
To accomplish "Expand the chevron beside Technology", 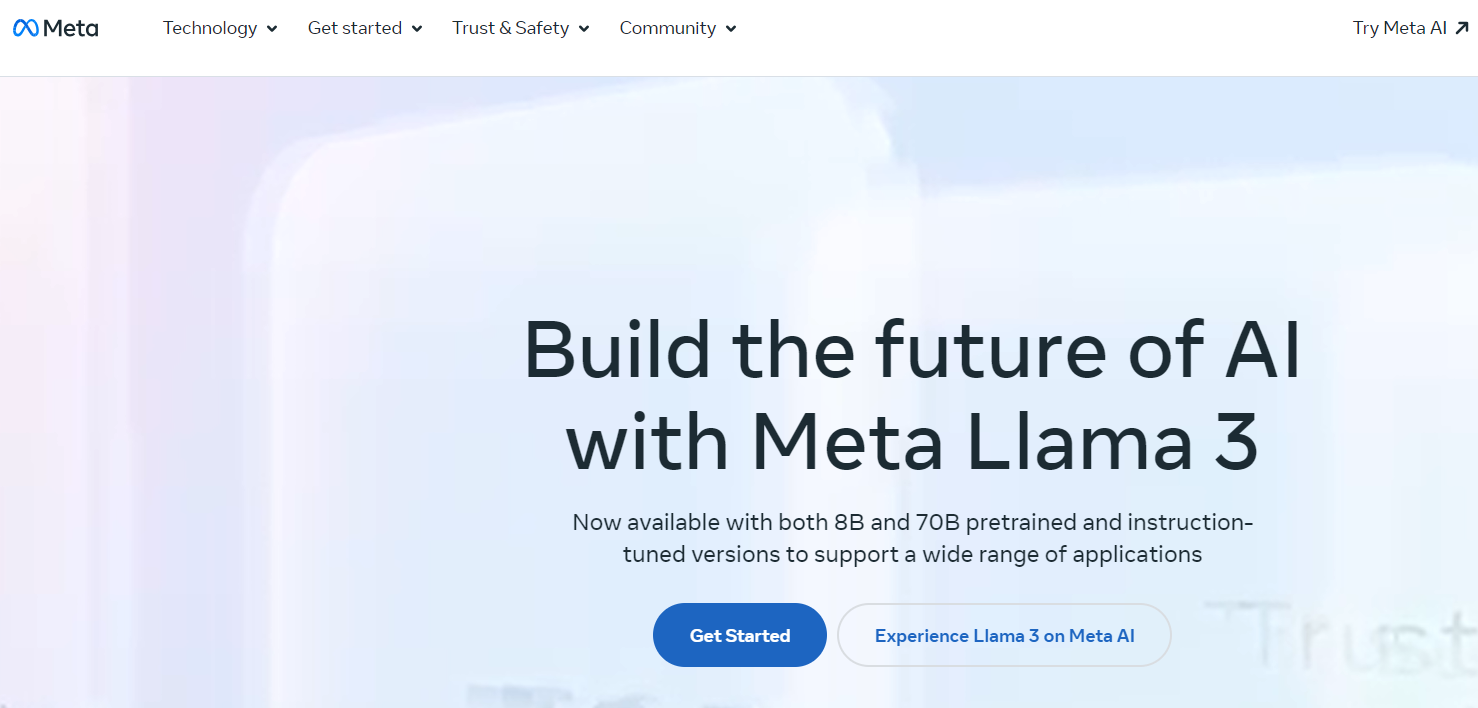I will (272, 29).
